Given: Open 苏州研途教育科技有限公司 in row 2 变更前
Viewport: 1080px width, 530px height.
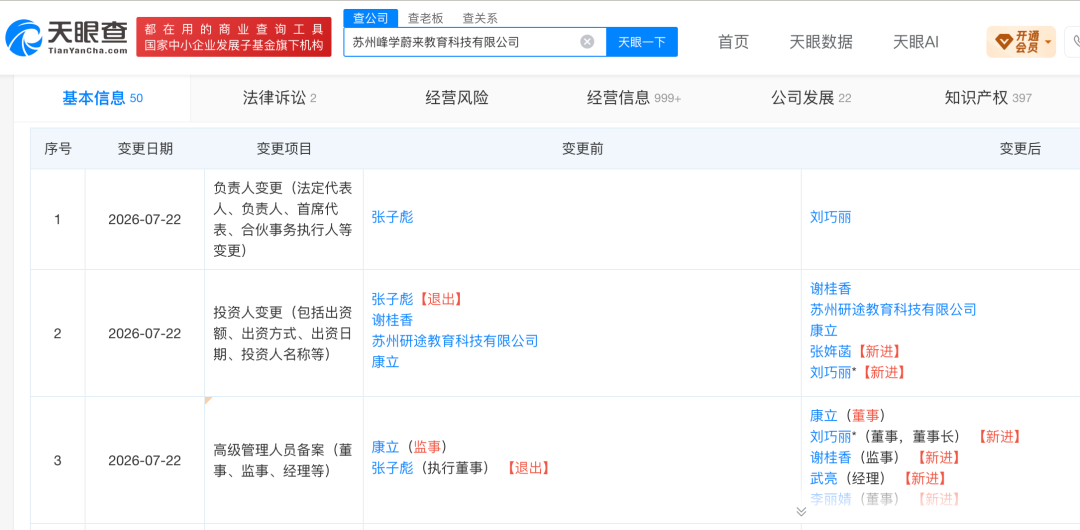Looking at the screenshot, I should [x=455, y=340].
